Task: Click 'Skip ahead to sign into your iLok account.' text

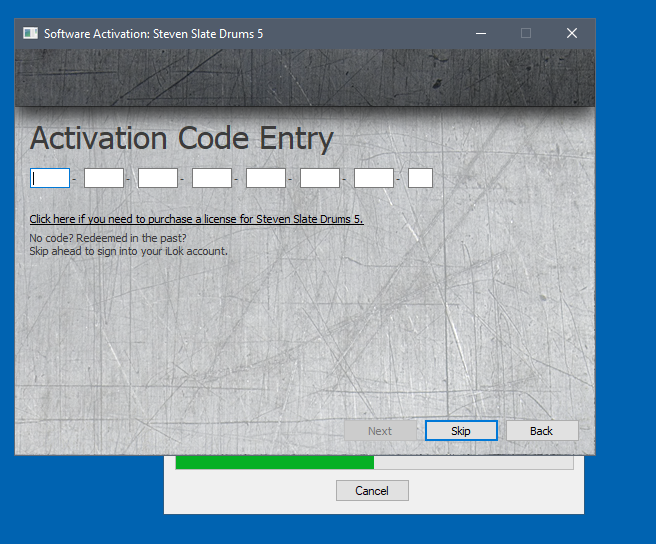Action: [x=128, y=251]
